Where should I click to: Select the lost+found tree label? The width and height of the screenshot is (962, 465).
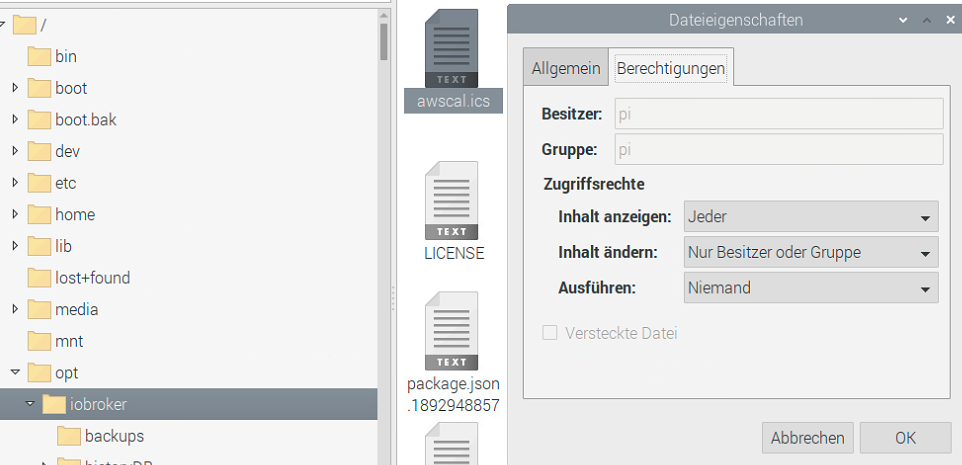click(x=93, y=278)
